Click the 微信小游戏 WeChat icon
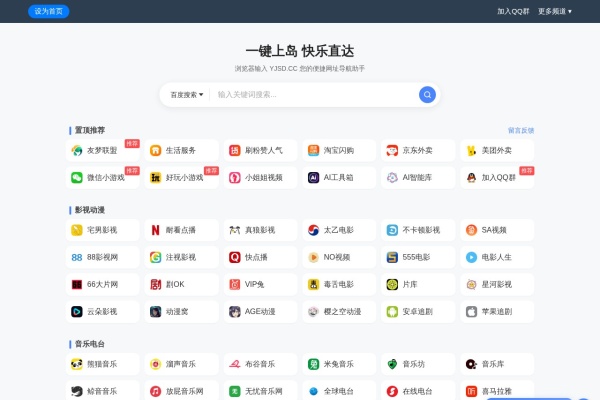Image resolution: width=600 pixels, height=400 pixels. (x=77, y=178)
